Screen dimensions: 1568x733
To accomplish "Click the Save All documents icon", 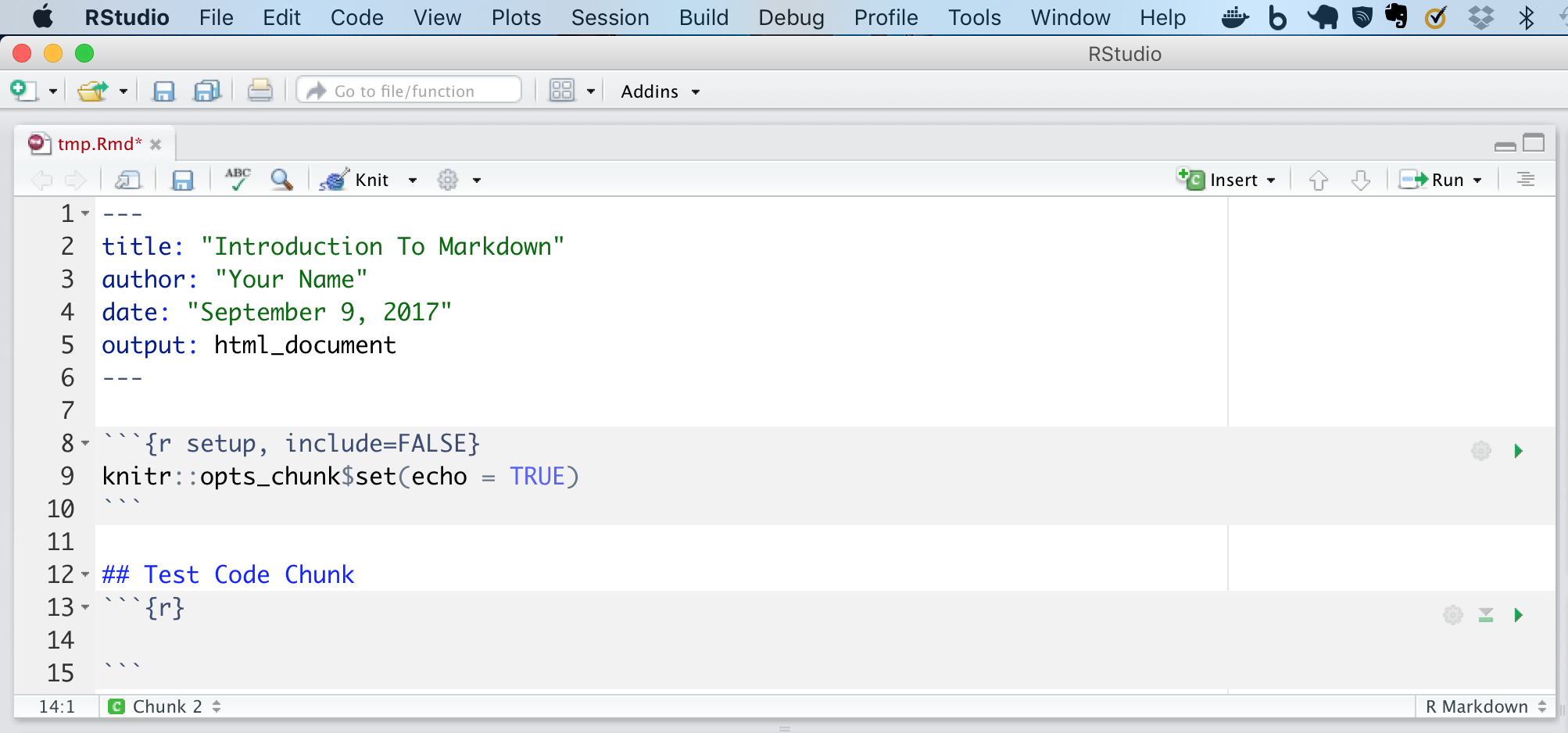I will coord(207,91).
